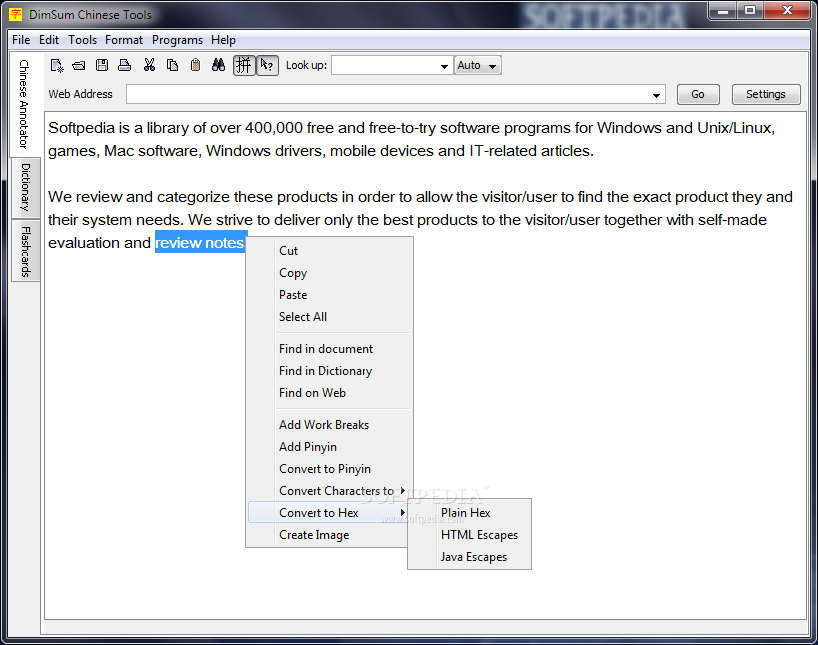Choose Add Pinyin from context menu
Image resolution: width=818 pixels, height=645 pixels.
[330, 447]
